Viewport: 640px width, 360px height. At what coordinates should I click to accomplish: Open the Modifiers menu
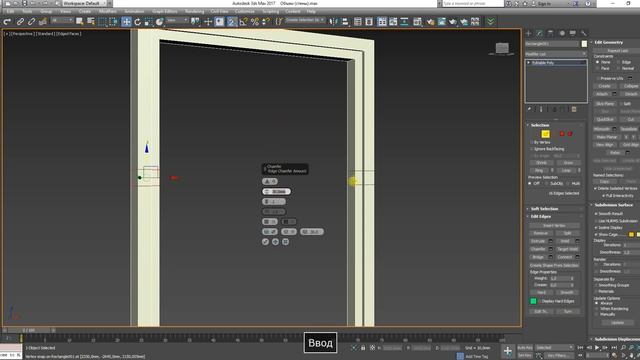107,11
